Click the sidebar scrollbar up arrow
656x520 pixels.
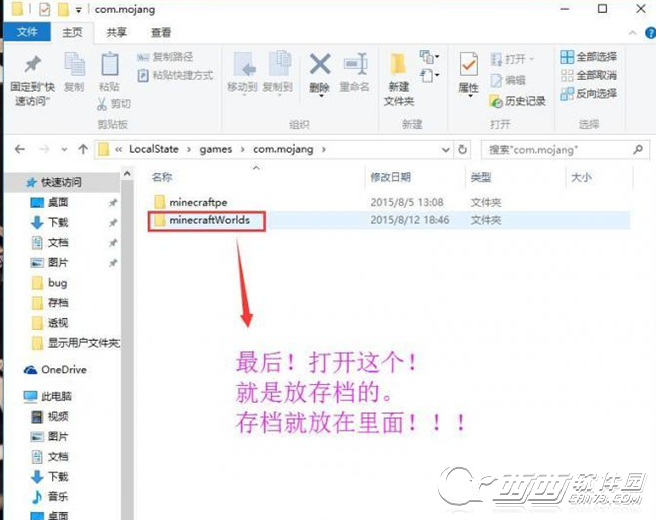coord(127,173)
